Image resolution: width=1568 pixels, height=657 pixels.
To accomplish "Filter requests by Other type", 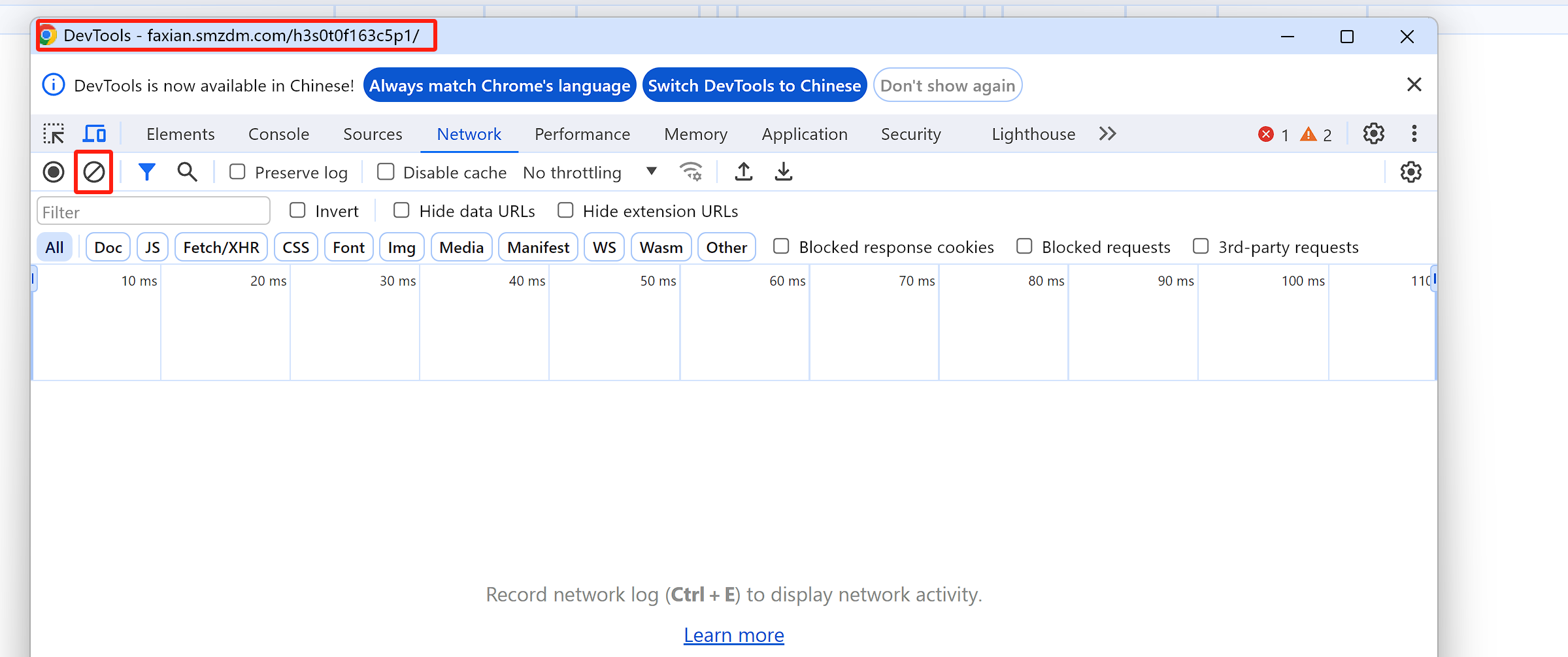I will (726, 247).
